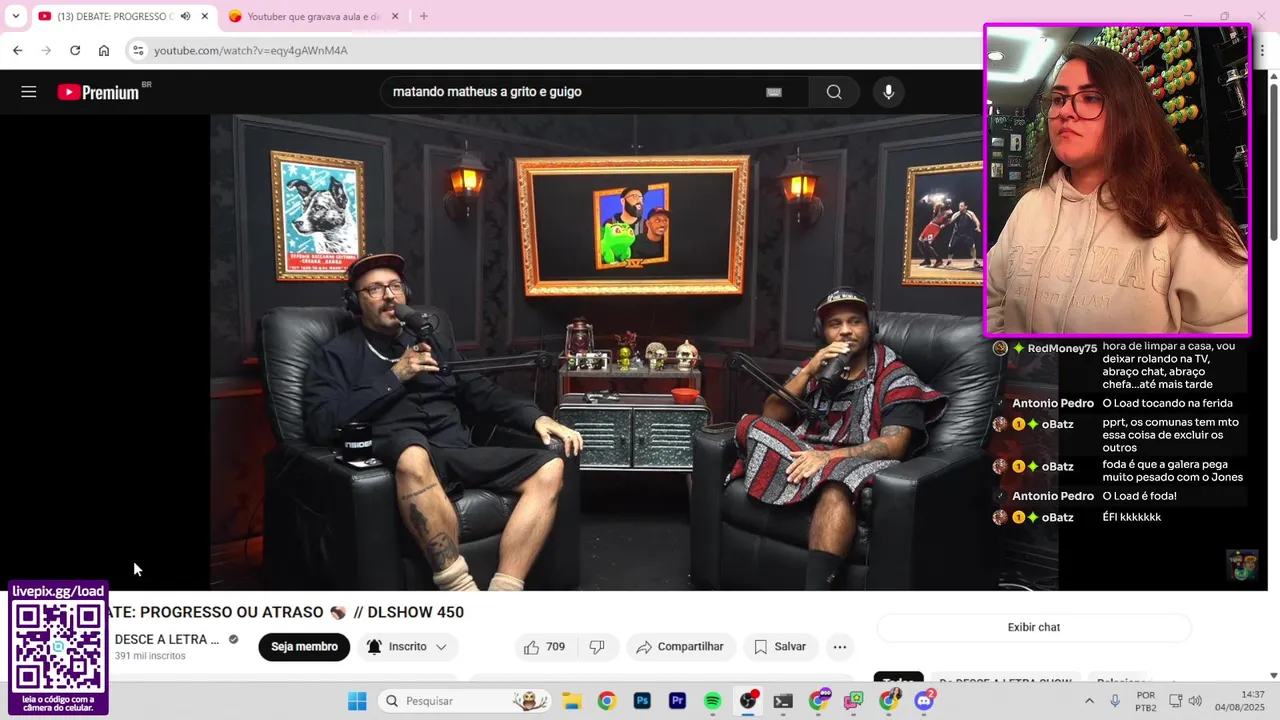Close the Youtuber que gravava aula tab
Image resolution: width=1280 pixels, height=720 pixels.
[395, 16]
